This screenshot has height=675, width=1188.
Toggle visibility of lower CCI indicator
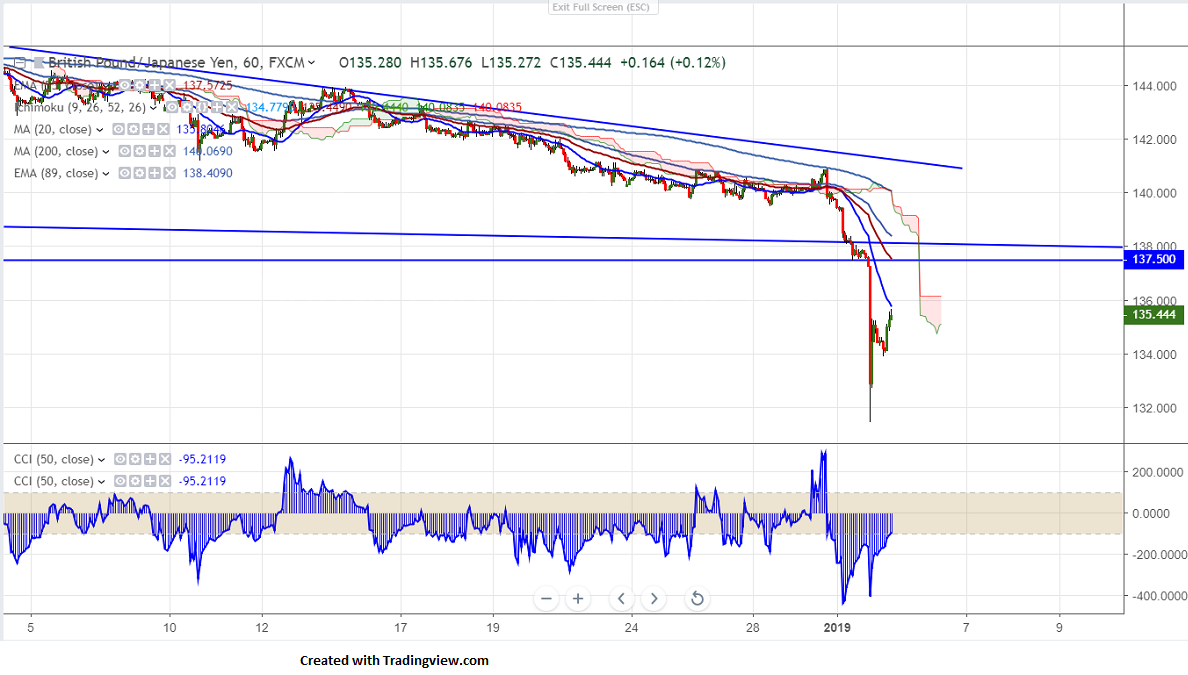[120, 481]
